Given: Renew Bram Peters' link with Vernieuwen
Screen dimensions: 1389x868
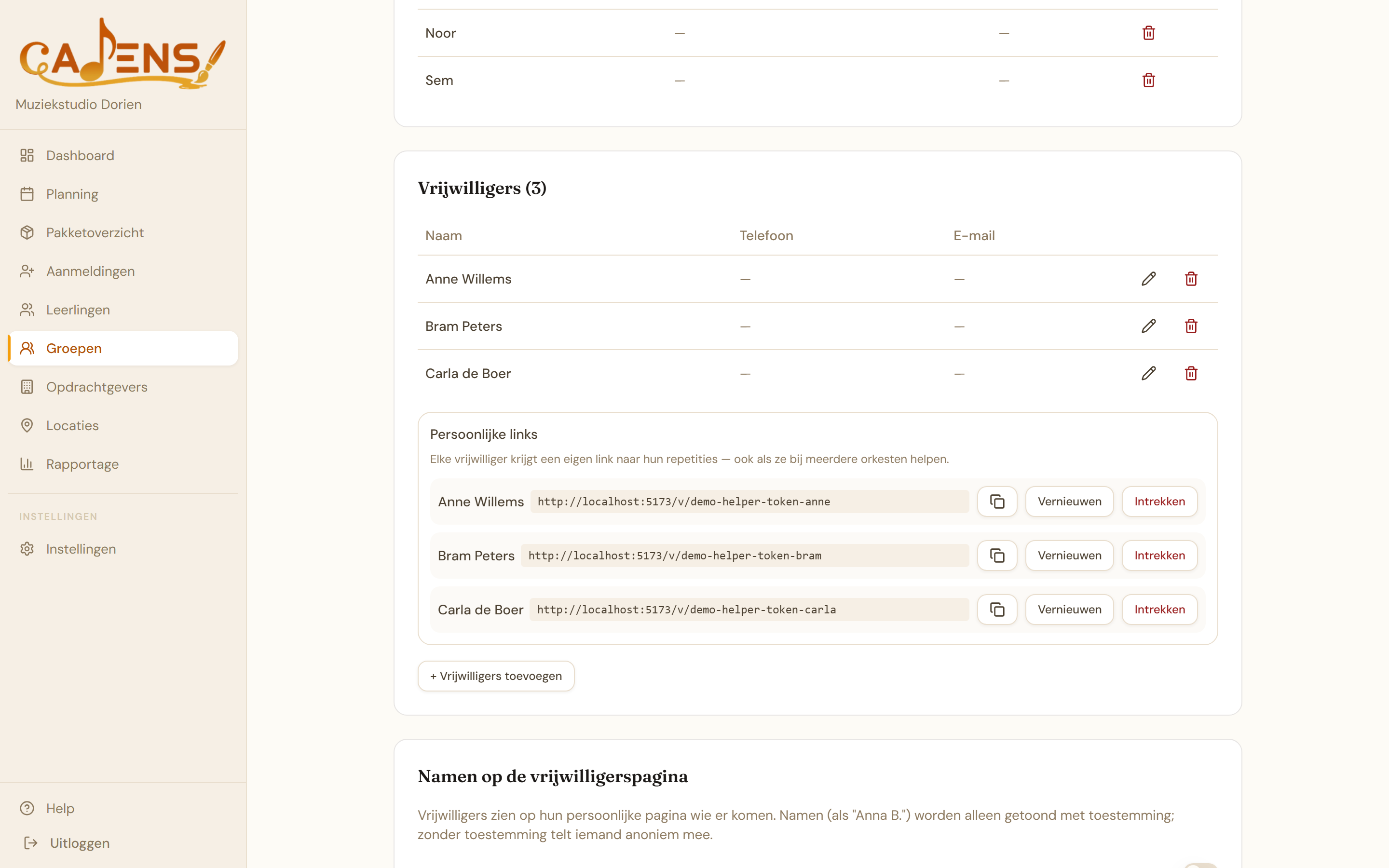Looking at the screenshot, I should pyautogui.click(x=1069, y=556).
